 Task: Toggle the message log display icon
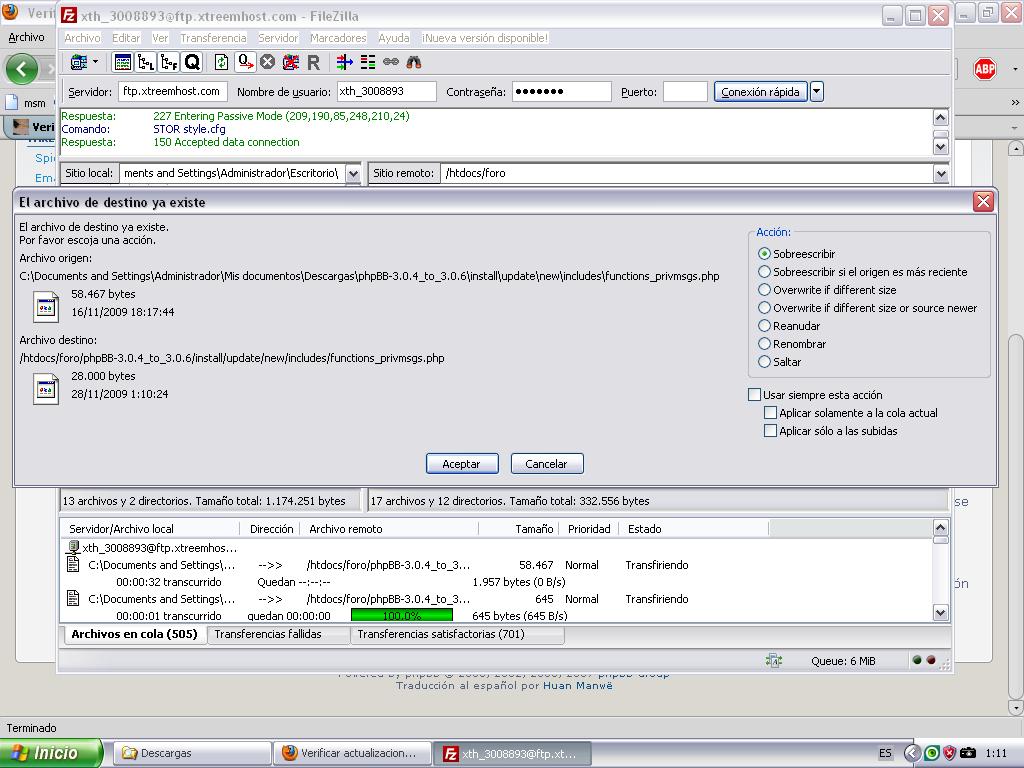pyautogui.click(x=122, y=62)
